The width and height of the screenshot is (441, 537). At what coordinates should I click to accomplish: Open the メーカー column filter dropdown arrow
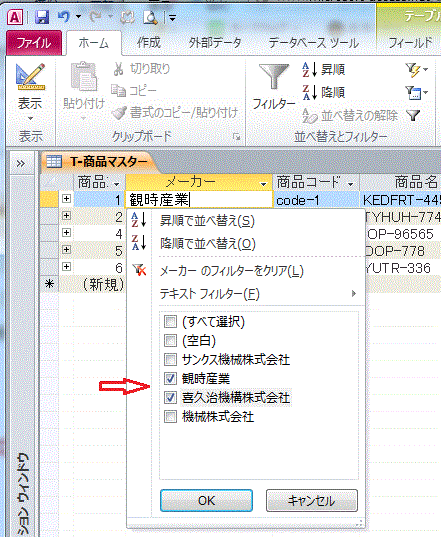[x=263, y=184]
